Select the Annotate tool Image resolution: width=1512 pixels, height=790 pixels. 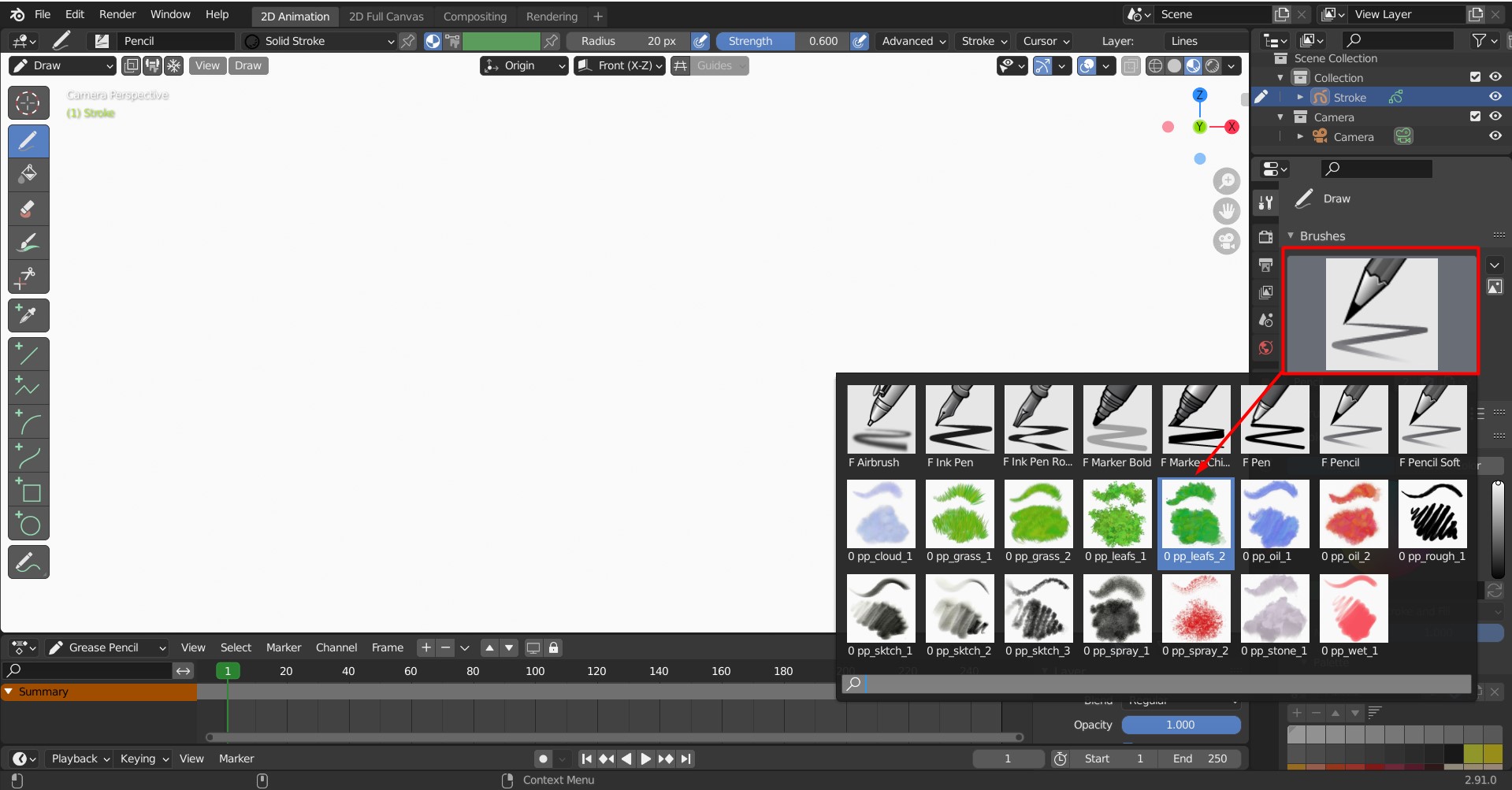click(x=28, y=562)
